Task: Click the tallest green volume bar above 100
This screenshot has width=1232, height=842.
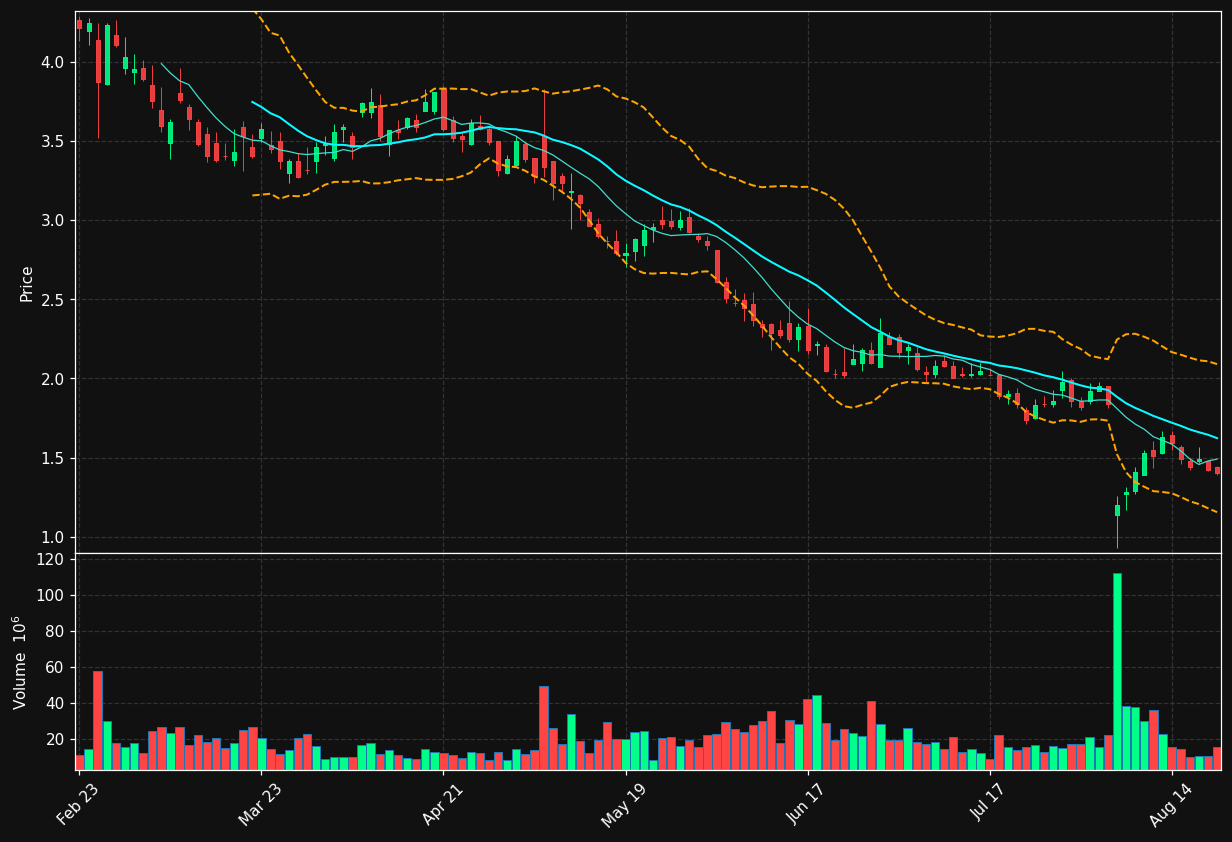Action: (x=1117, y=671)
